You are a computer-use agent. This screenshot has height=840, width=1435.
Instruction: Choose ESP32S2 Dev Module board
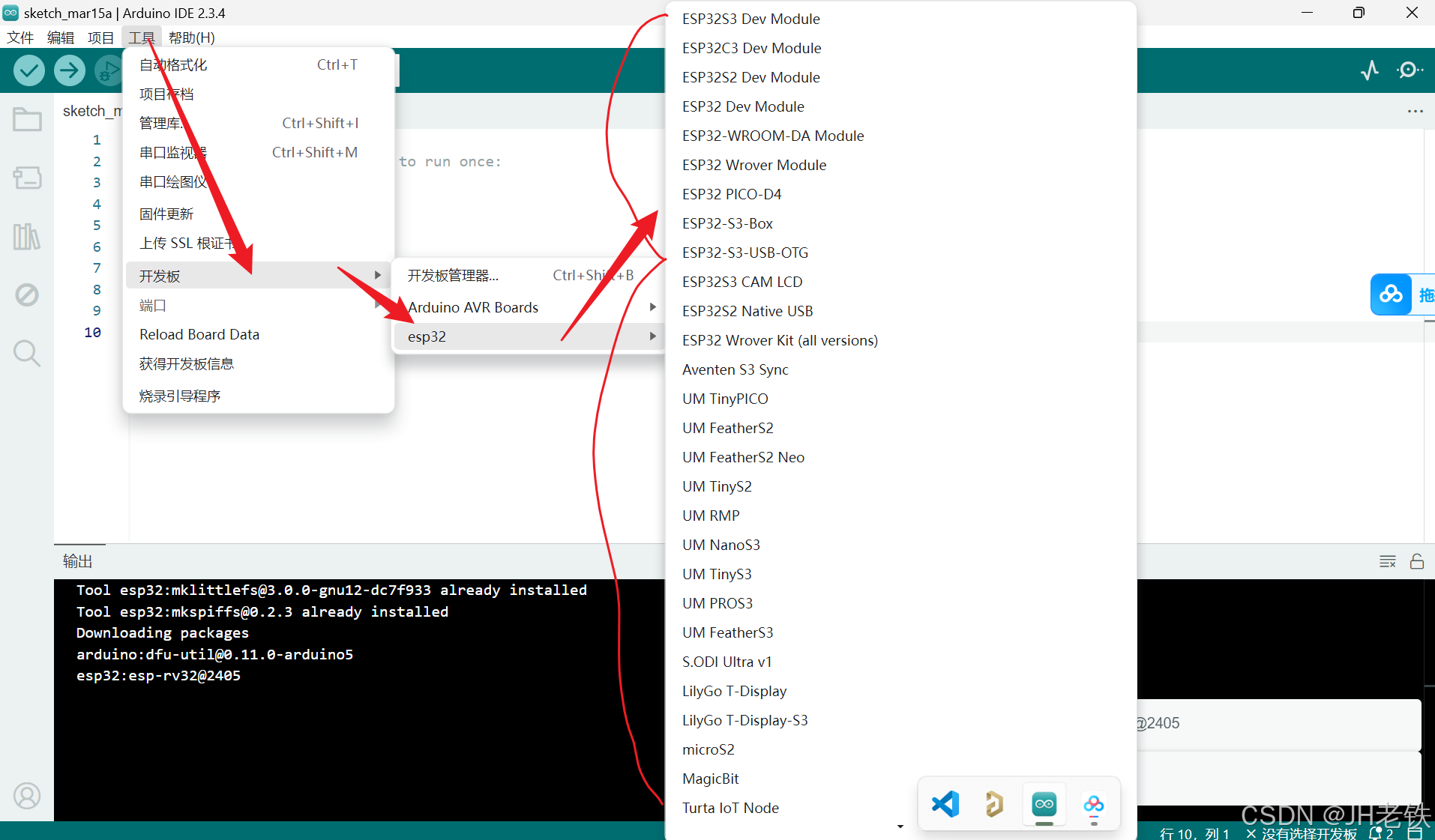click(x=901, y=77)
